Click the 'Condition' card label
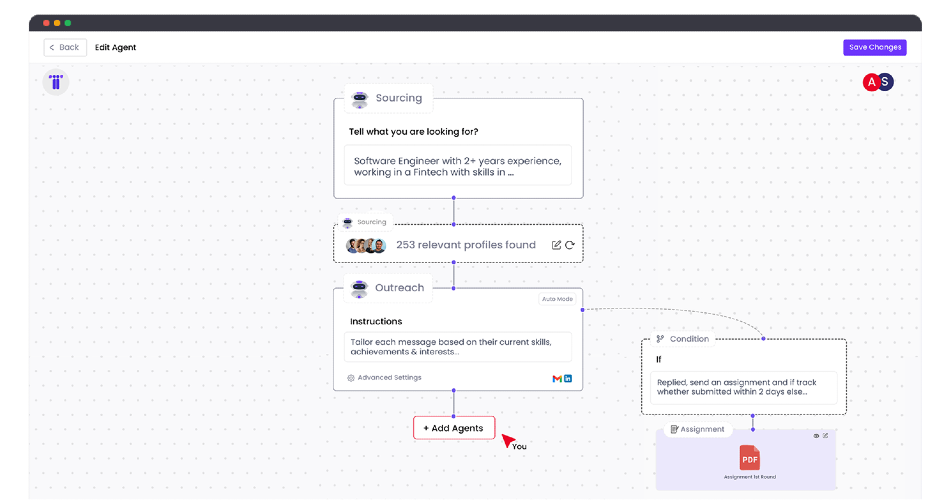This screenshot has height=500, width=951. coord(689,339)
